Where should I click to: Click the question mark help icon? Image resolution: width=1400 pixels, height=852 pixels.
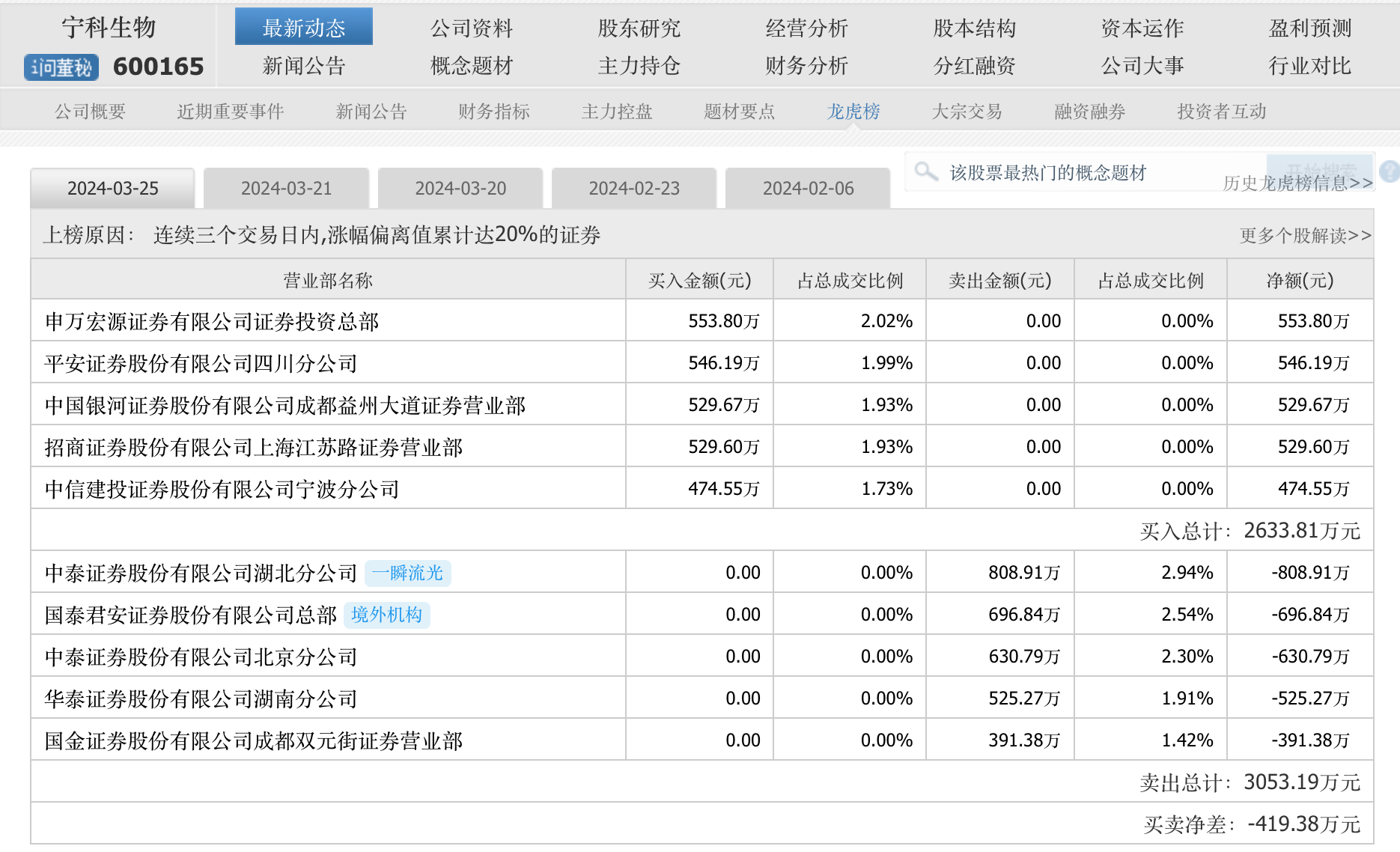click(1390, 171)
